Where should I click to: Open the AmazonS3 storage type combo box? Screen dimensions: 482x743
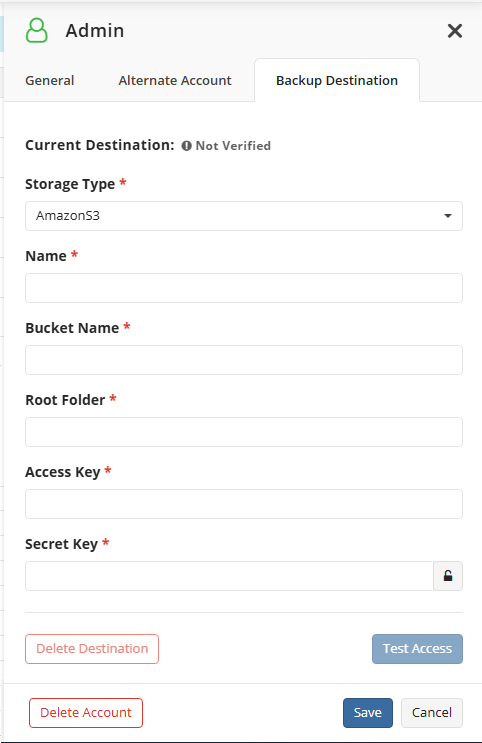[244, 216]
